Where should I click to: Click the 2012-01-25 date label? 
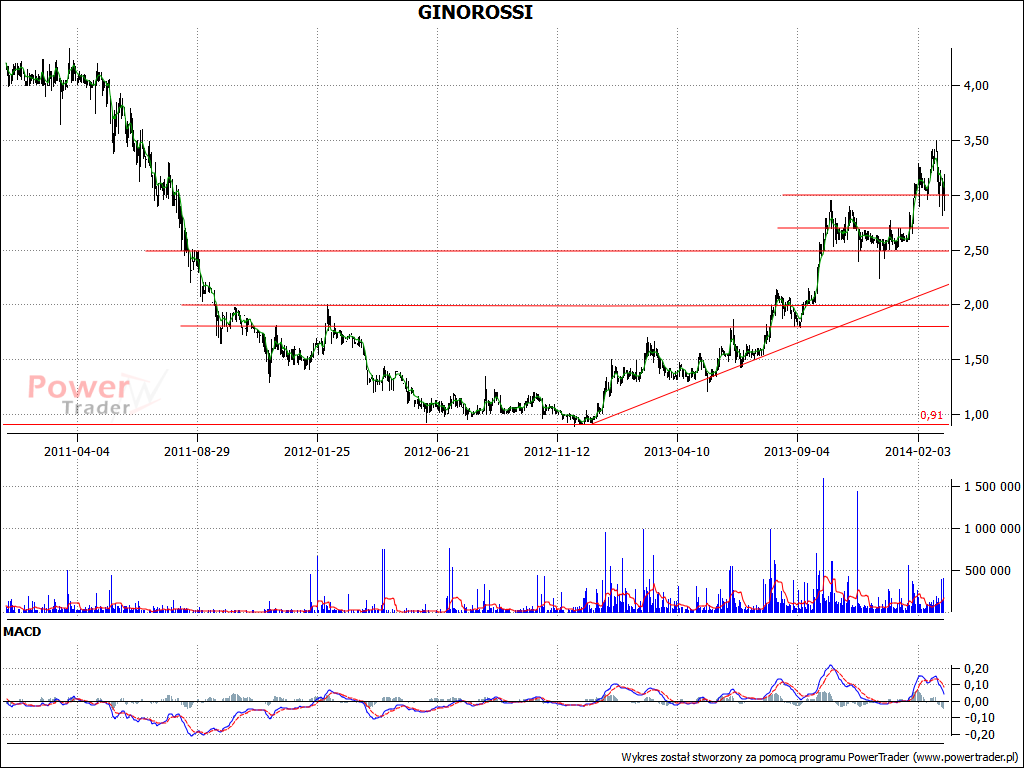317,451
